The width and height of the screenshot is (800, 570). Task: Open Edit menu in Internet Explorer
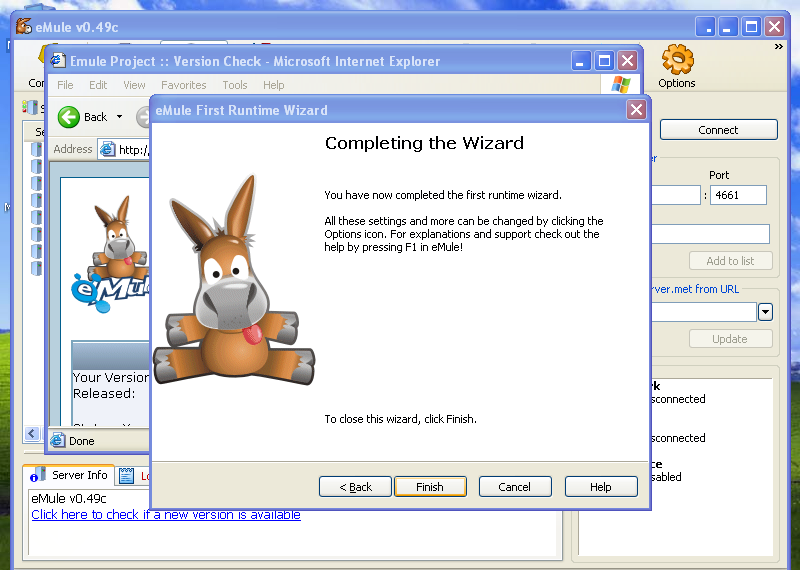click(98, 85)
